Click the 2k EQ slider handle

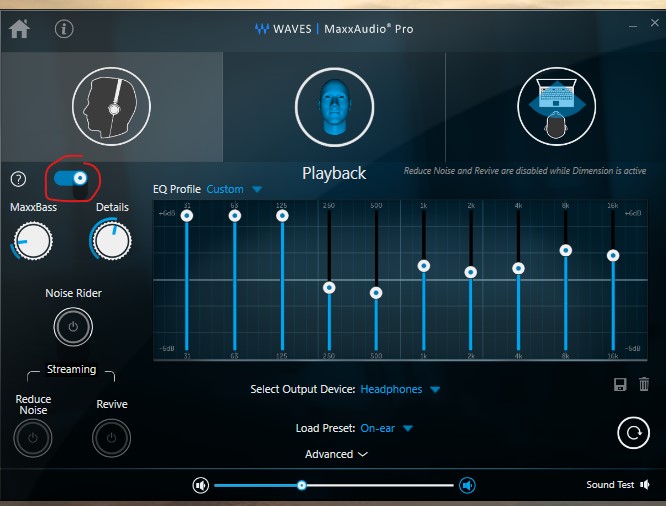(x=471, y=272)
